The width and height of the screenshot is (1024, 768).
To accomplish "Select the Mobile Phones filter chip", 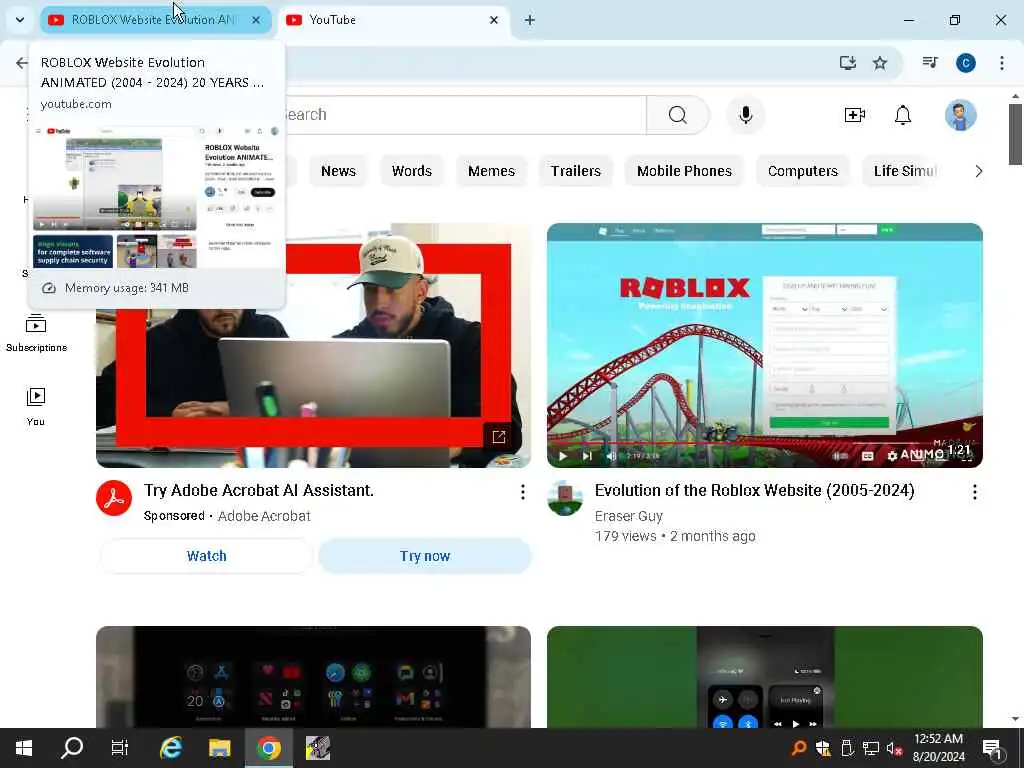I will pyautogui.click(x=684, y=171).
